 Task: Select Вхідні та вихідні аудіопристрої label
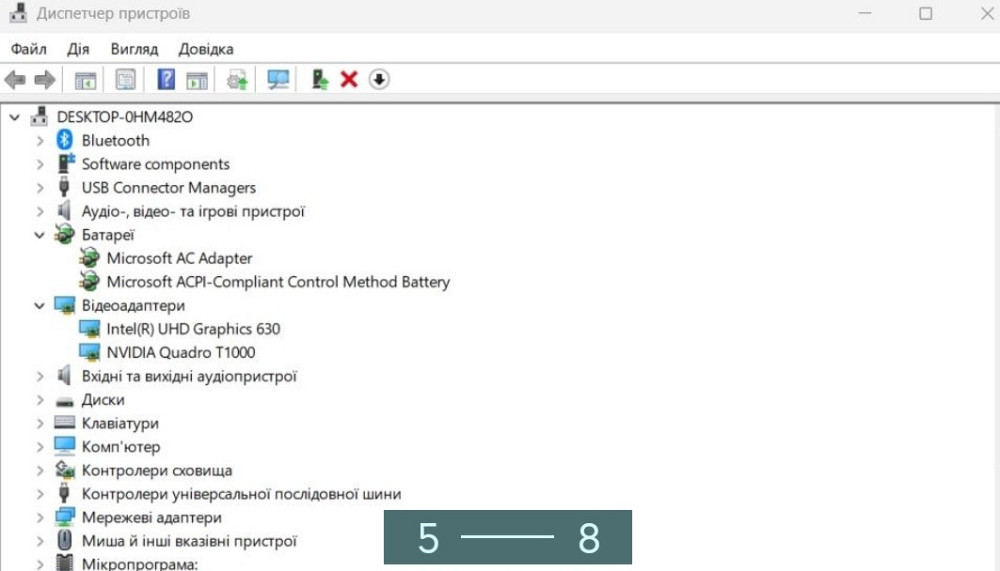point(189,376)
